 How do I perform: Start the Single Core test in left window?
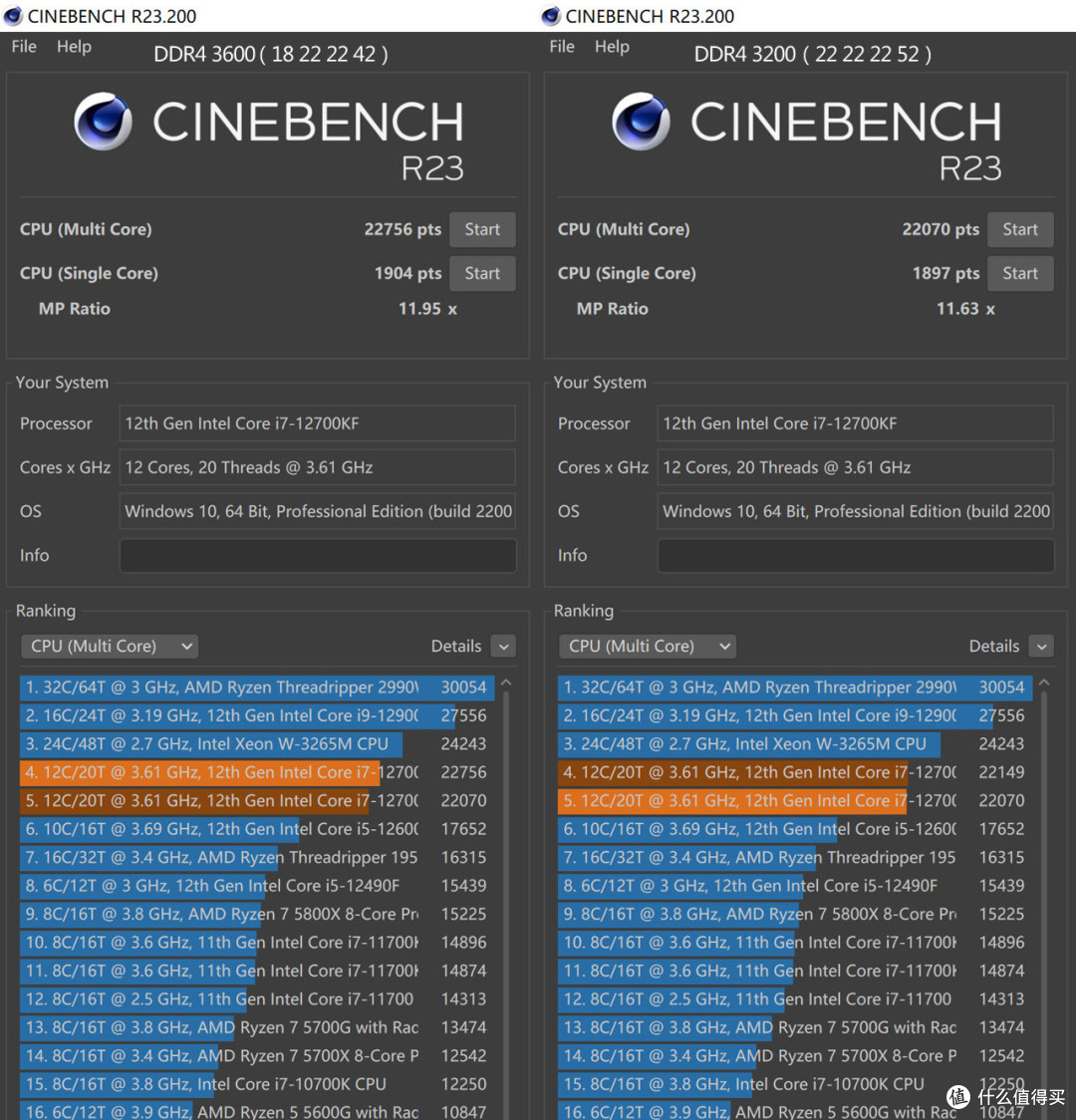pos(482,273)
